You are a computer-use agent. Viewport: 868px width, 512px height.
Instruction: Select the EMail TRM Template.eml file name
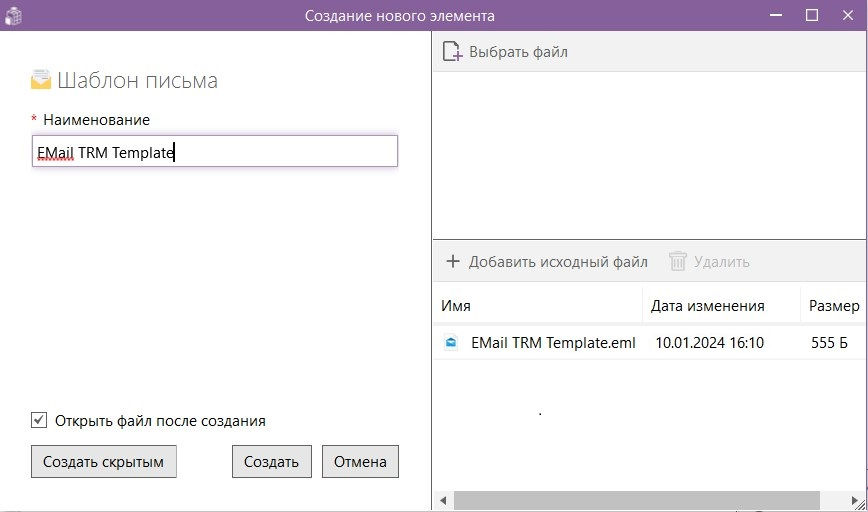click(553, 343)
